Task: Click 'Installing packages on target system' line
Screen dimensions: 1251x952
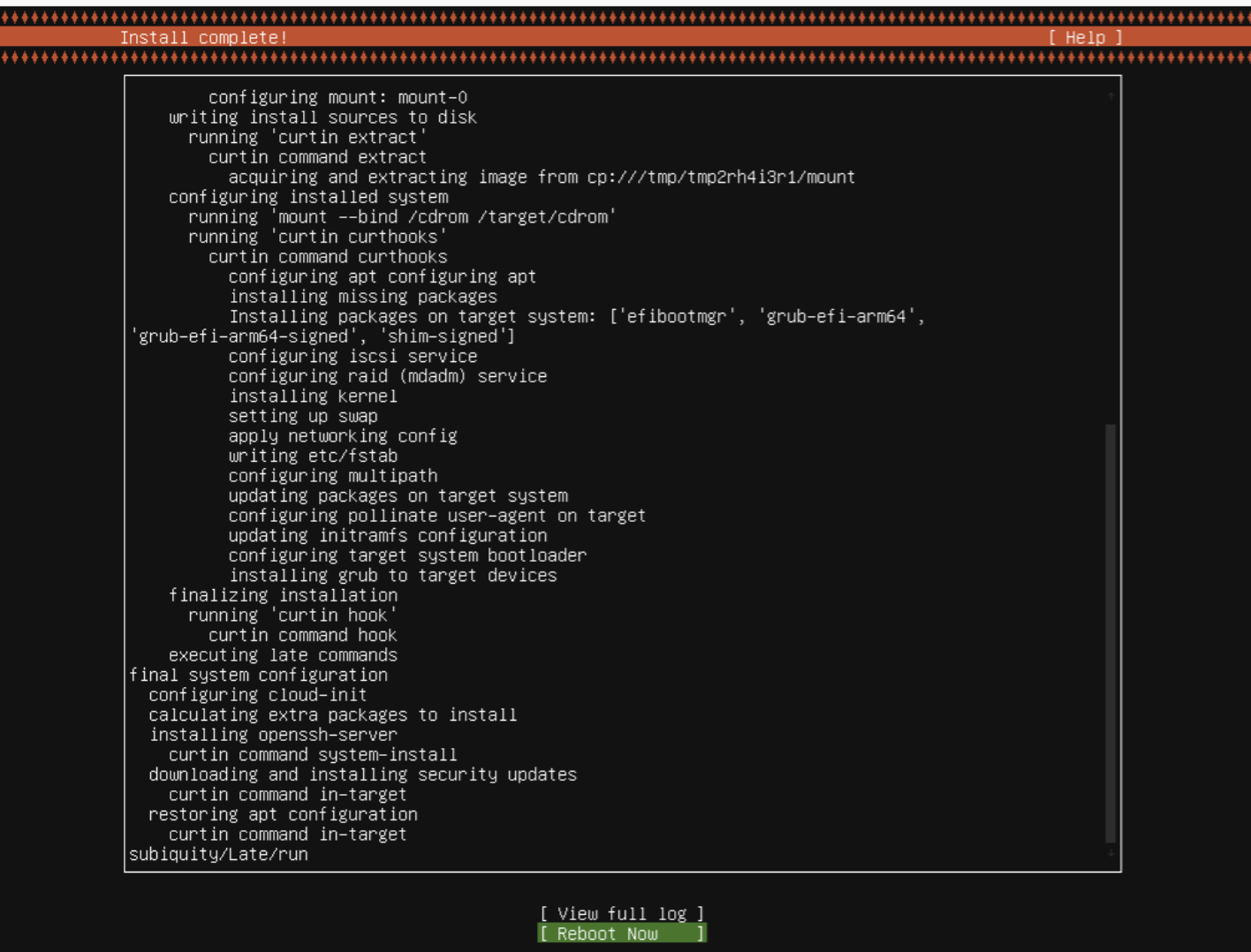Action: (577, 316)
